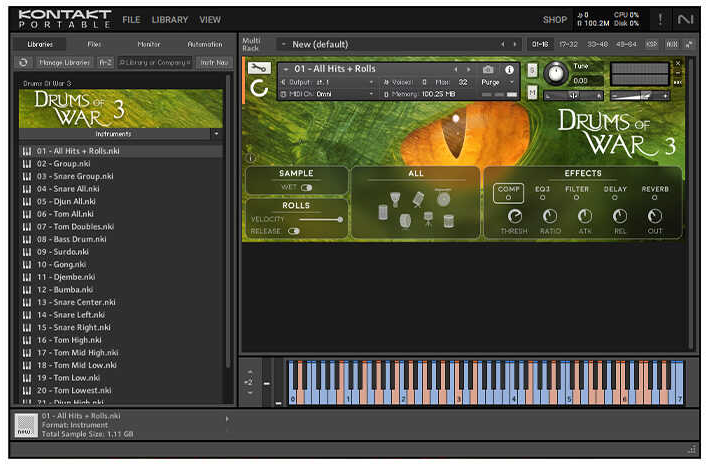
Task: Click the minimize rack view icon
Action: coord(689,44)
